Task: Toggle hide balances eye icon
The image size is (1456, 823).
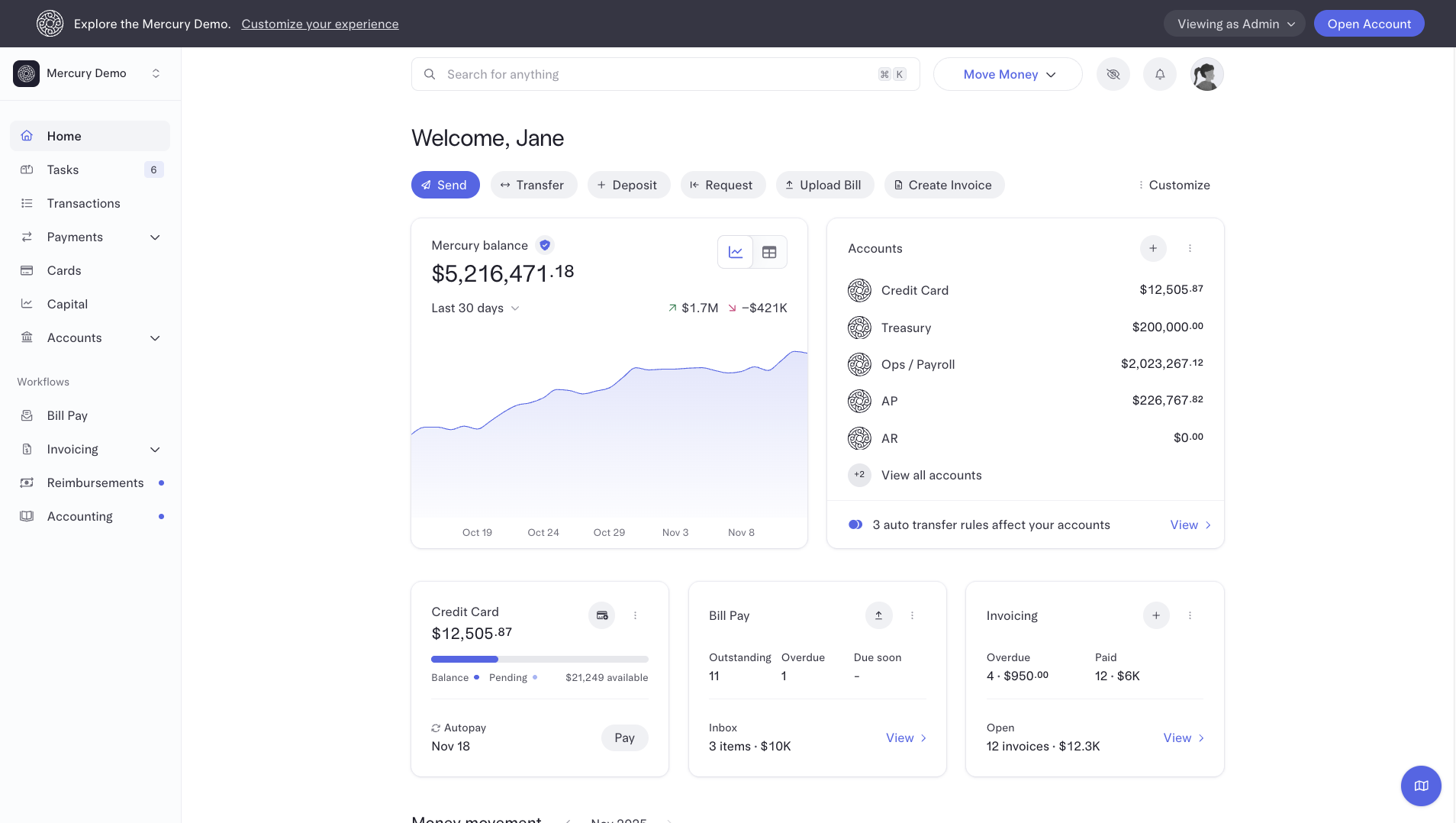Action: 1113,74
